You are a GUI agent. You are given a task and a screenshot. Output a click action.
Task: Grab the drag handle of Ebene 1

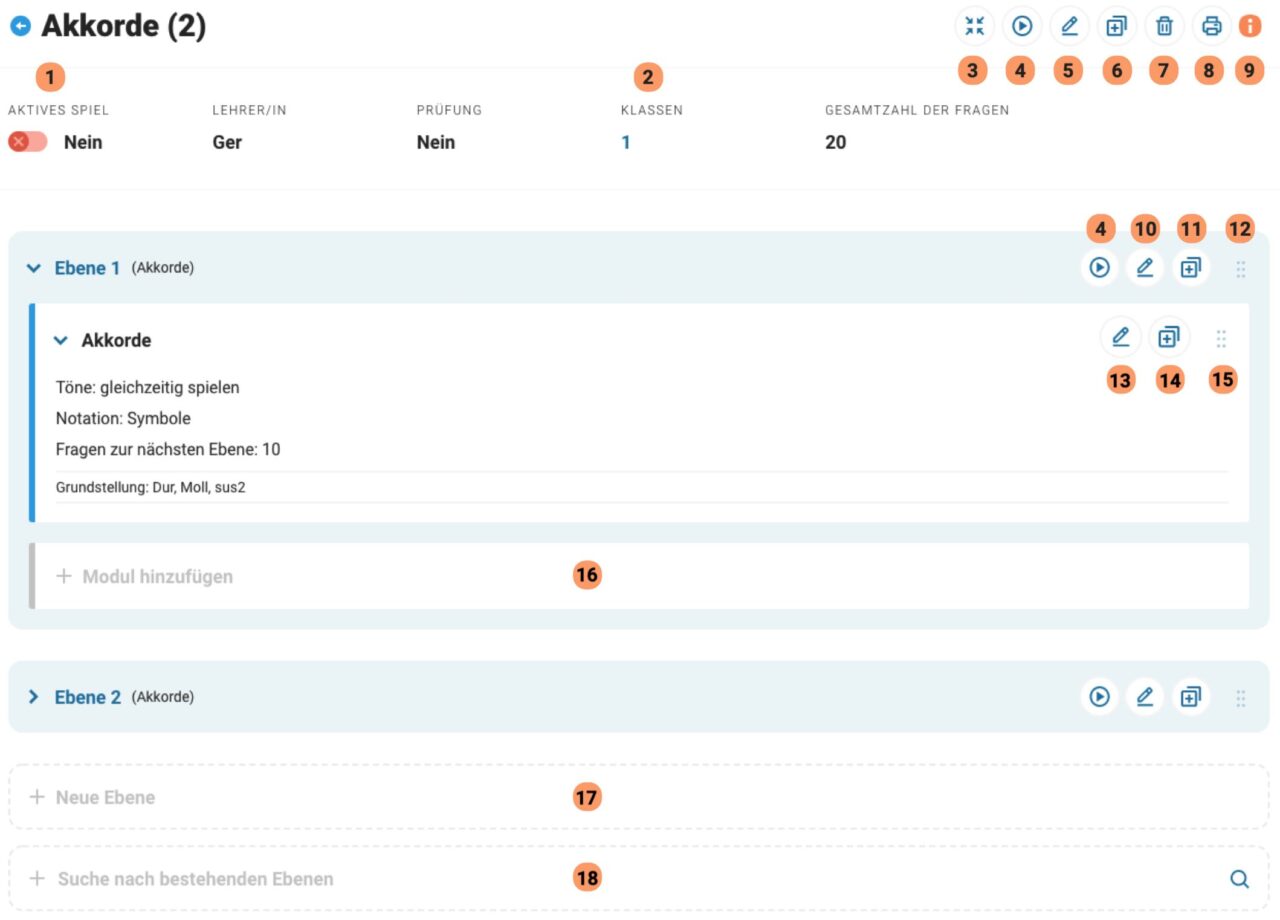(1240, 268)
